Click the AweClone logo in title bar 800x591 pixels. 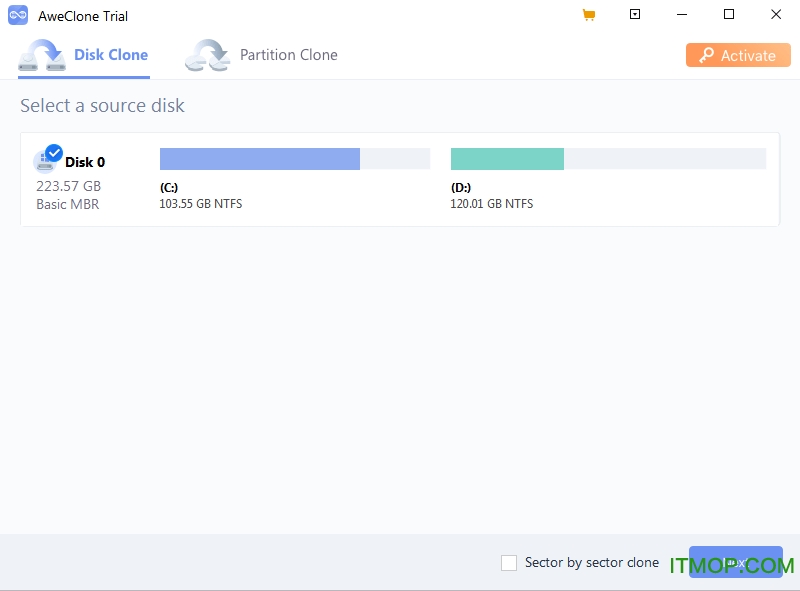(18, 16)
